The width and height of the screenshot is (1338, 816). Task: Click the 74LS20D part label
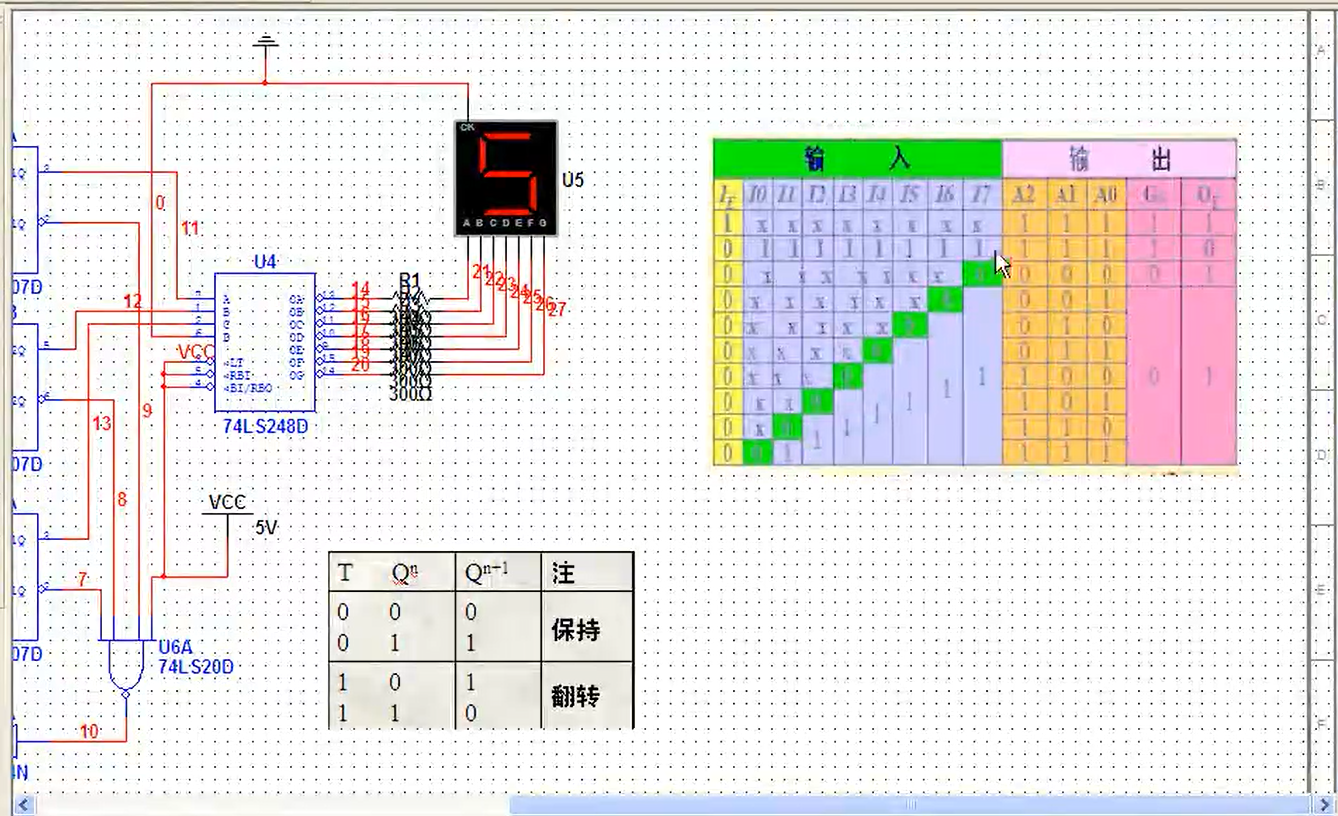point(195,665)
